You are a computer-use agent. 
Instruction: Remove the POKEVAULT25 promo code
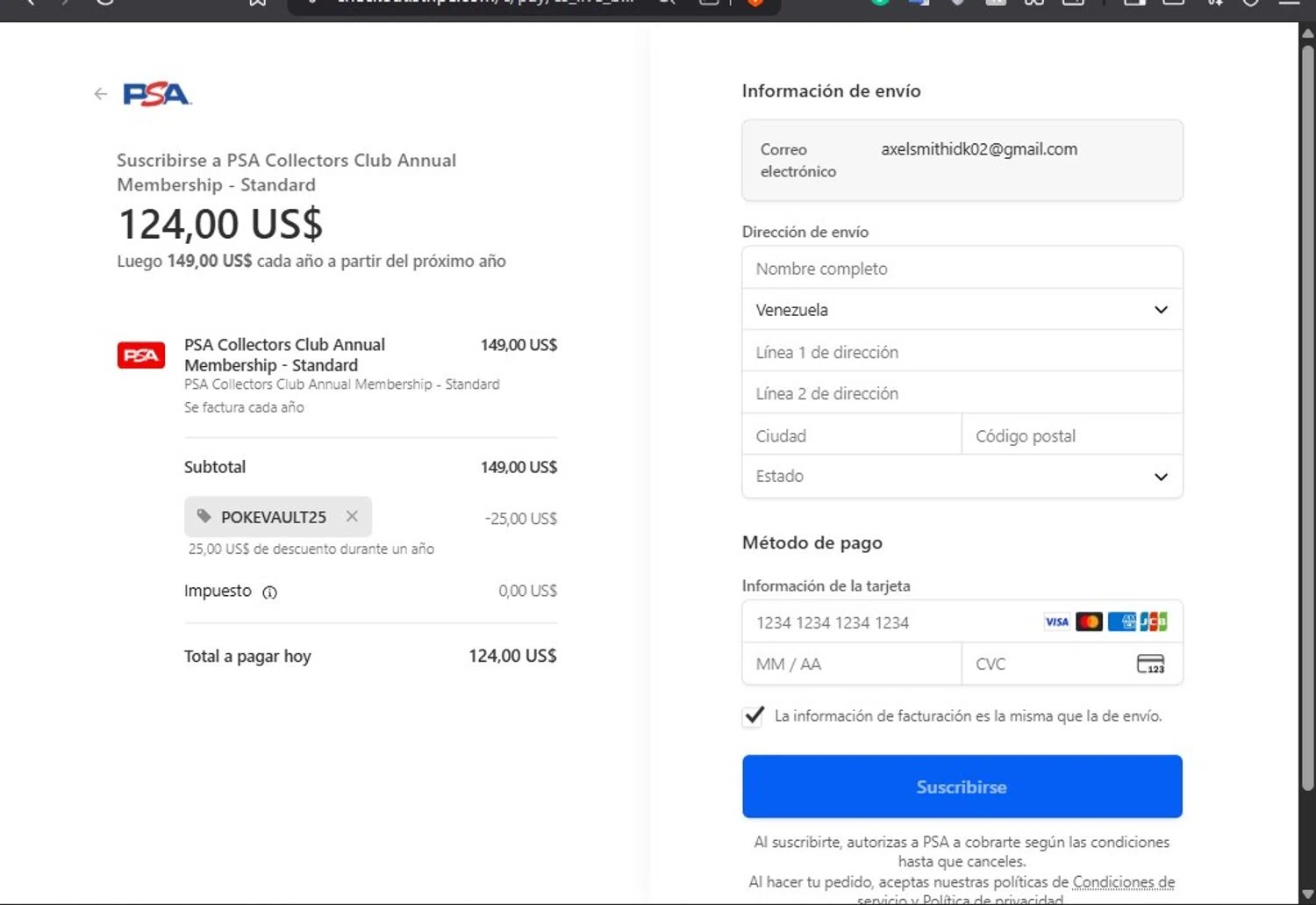click(352, 516)
